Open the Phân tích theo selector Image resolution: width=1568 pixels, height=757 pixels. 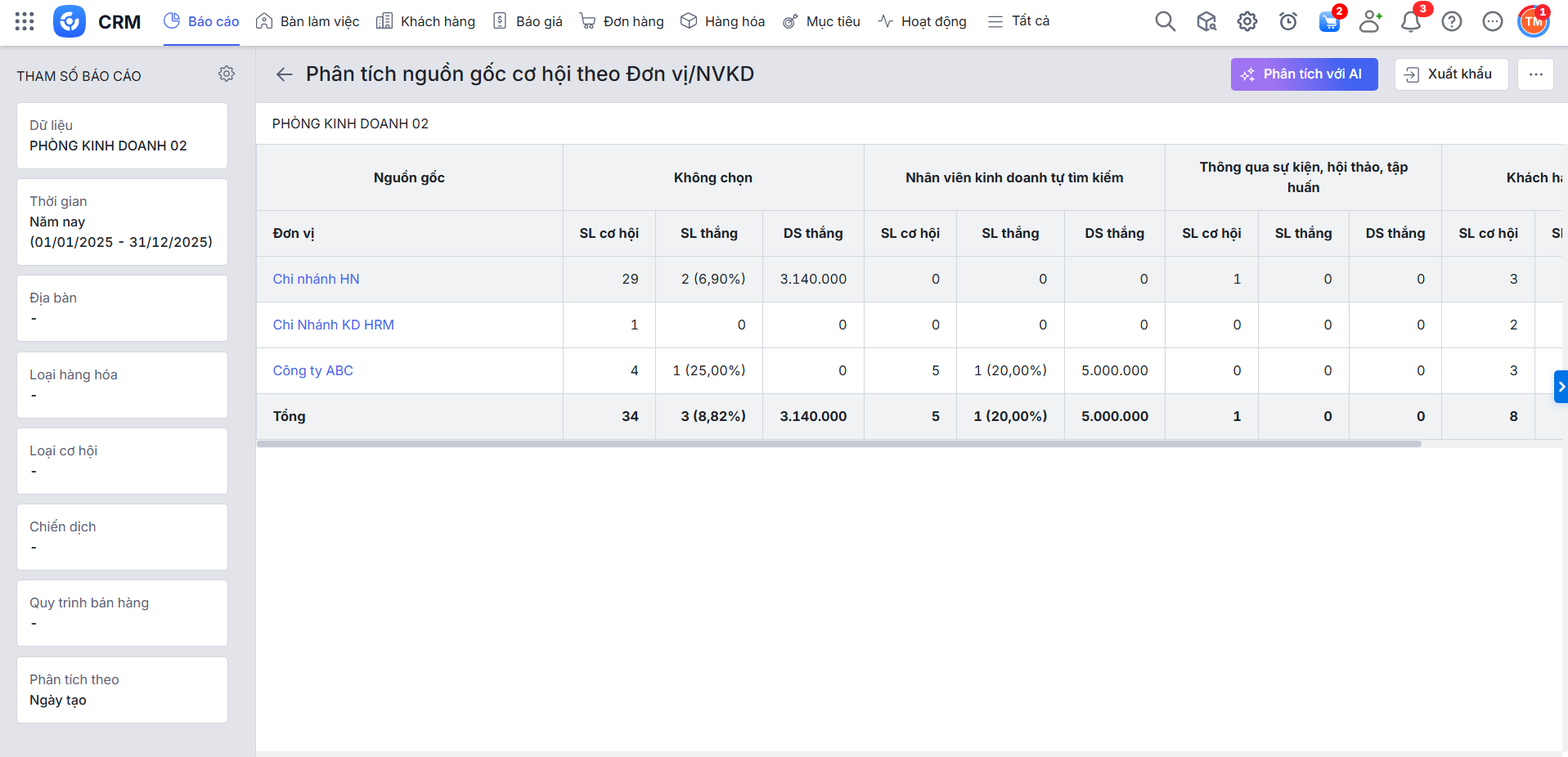122,690
